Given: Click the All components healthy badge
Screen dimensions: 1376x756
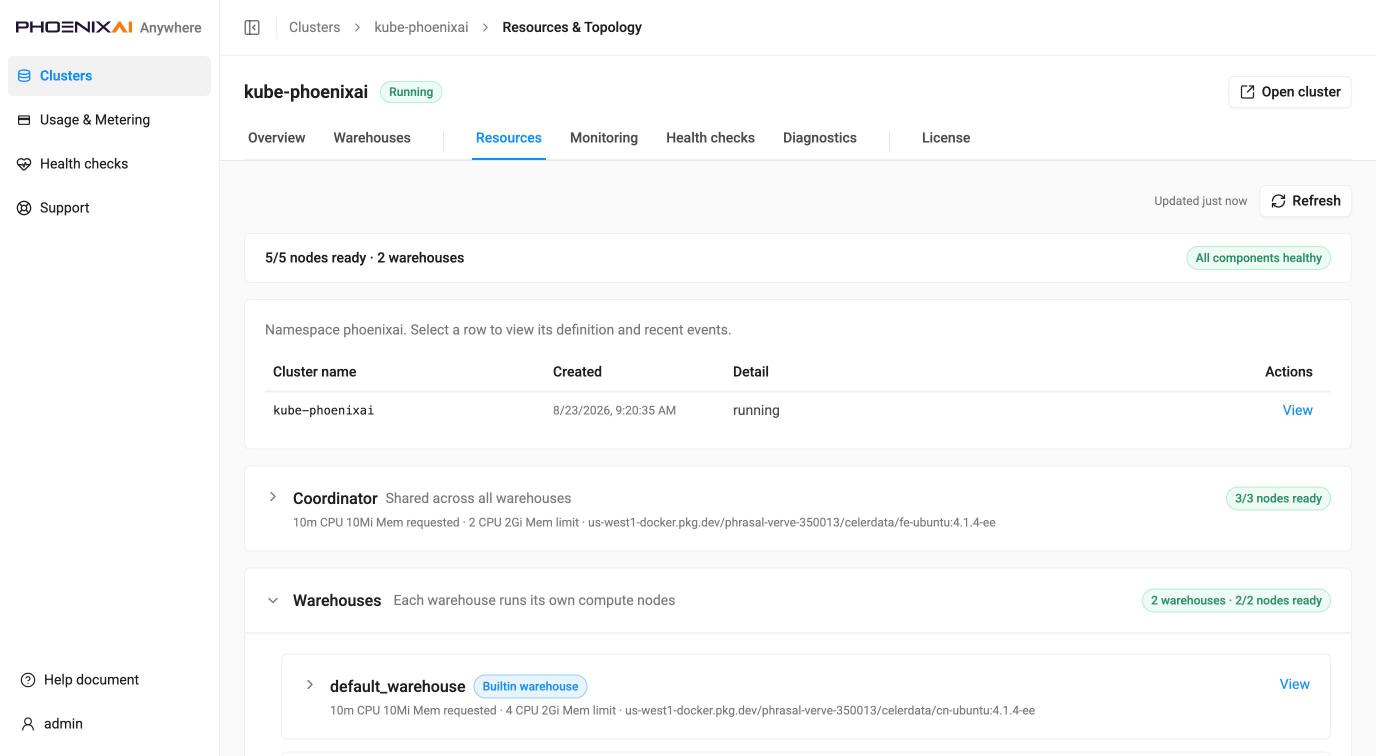Looking at the screenshot, I should [x=1258, y=258].
